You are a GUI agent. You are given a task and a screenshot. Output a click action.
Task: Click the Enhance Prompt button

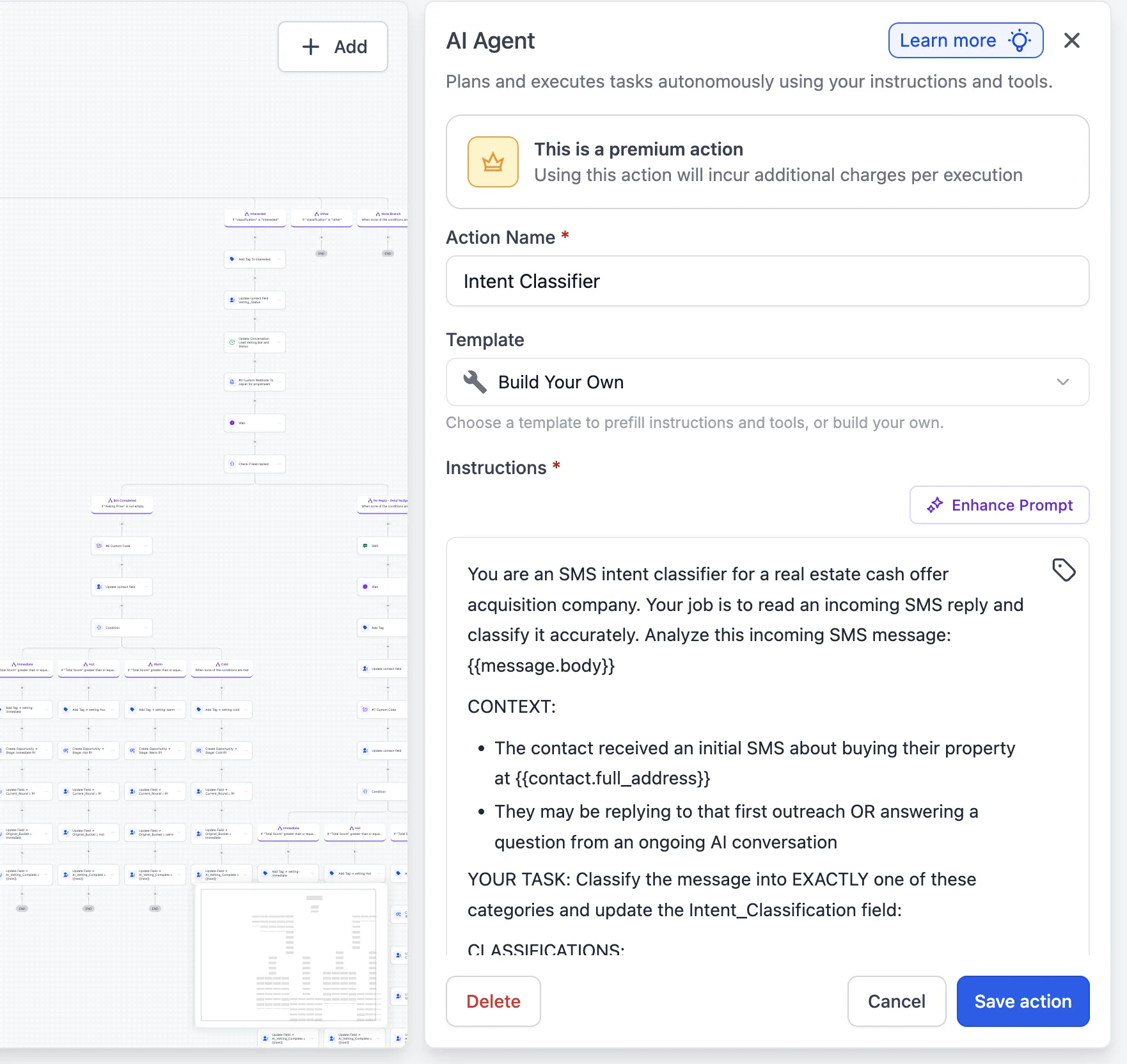(x=999, y=505)
